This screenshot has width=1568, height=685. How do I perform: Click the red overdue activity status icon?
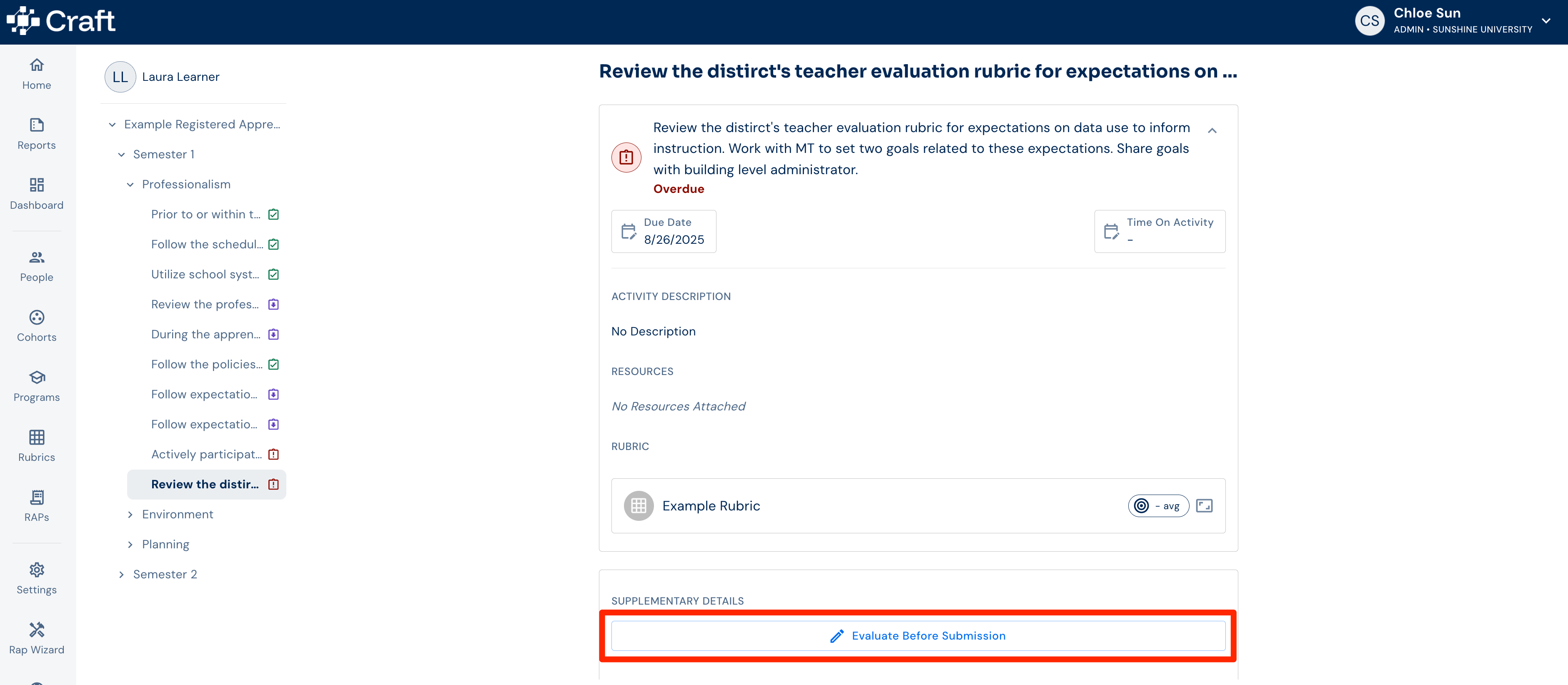coord(626,157)
